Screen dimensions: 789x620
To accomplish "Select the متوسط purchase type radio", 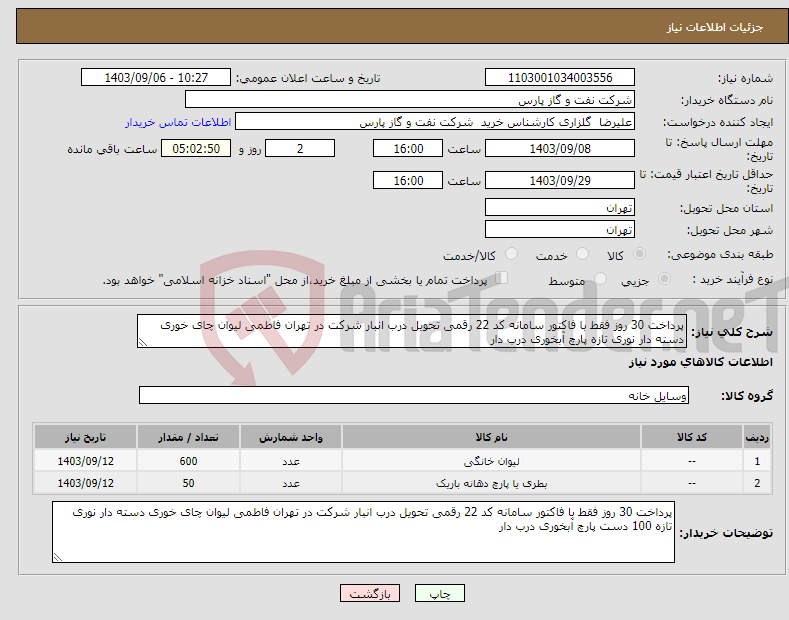I will 600,279.
